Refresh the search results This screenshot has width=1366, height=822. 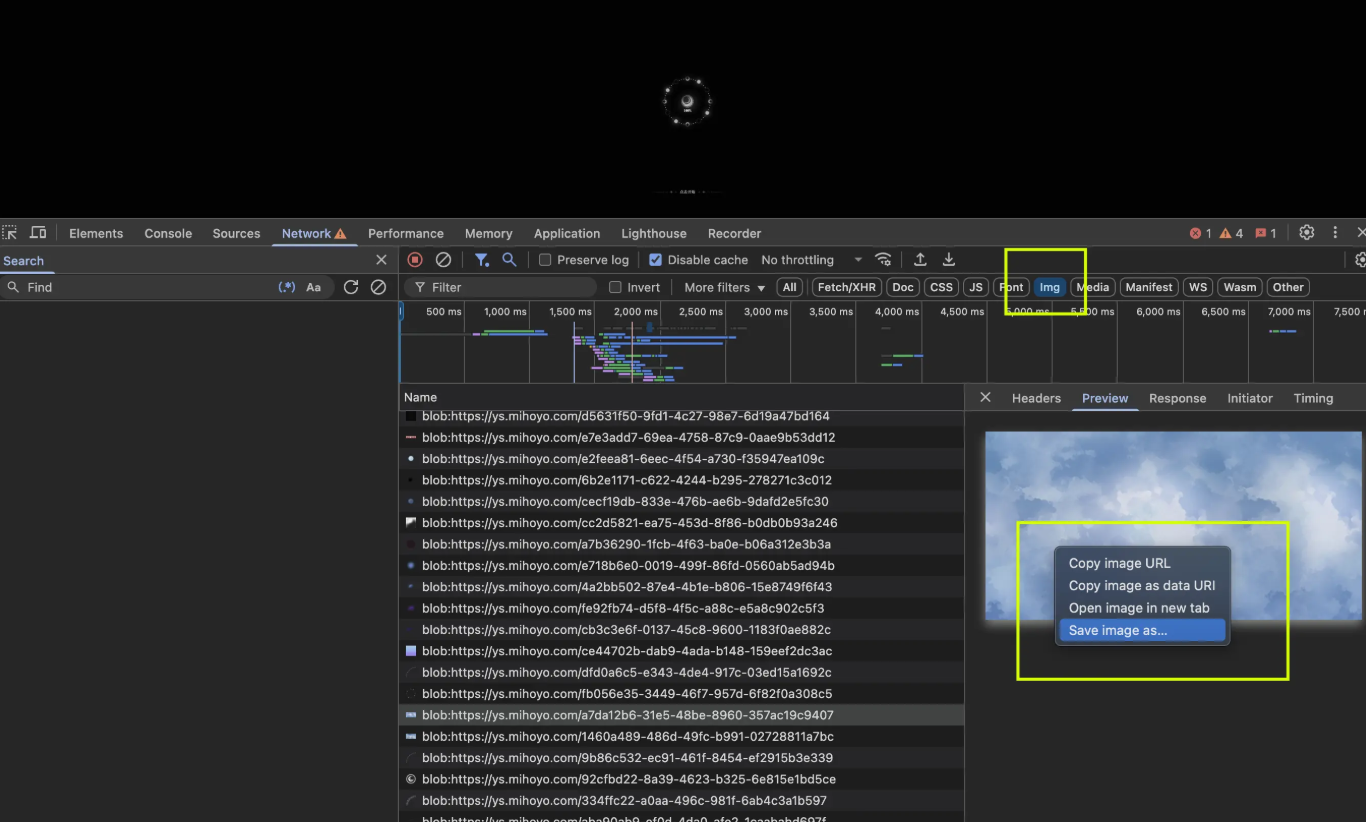[351, 287]
